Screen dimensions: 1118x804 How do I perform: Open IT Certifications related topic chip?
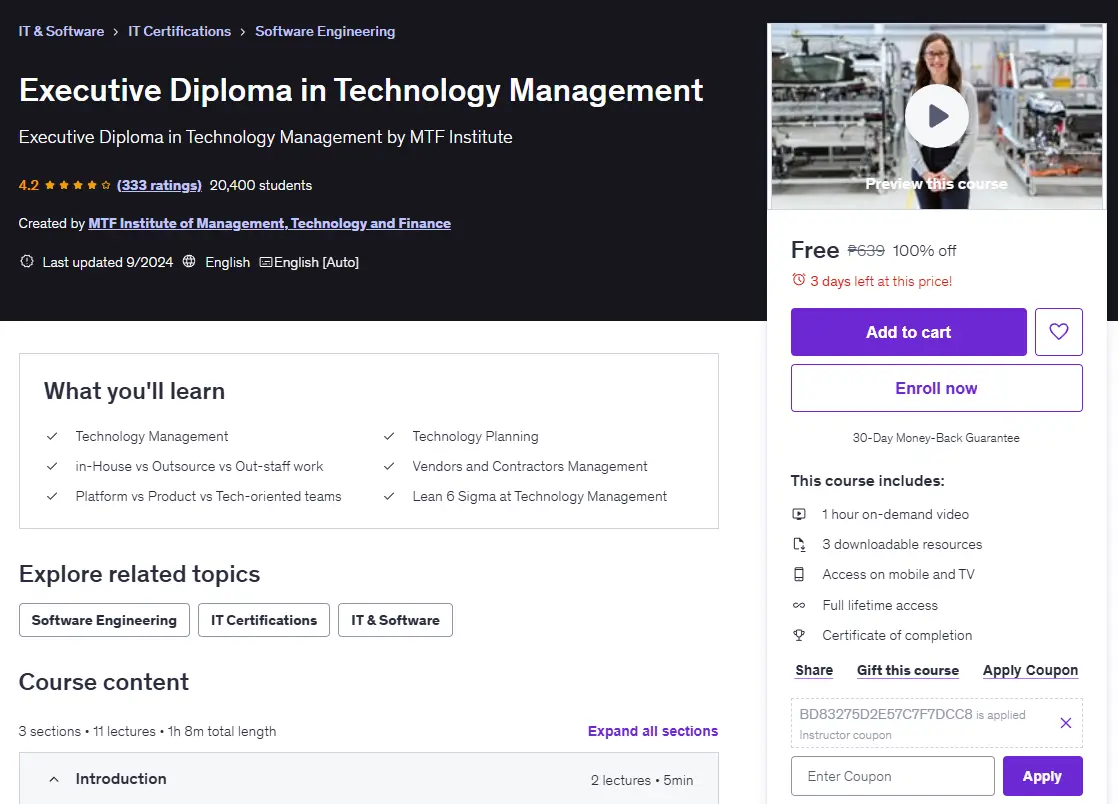[264, 620]
